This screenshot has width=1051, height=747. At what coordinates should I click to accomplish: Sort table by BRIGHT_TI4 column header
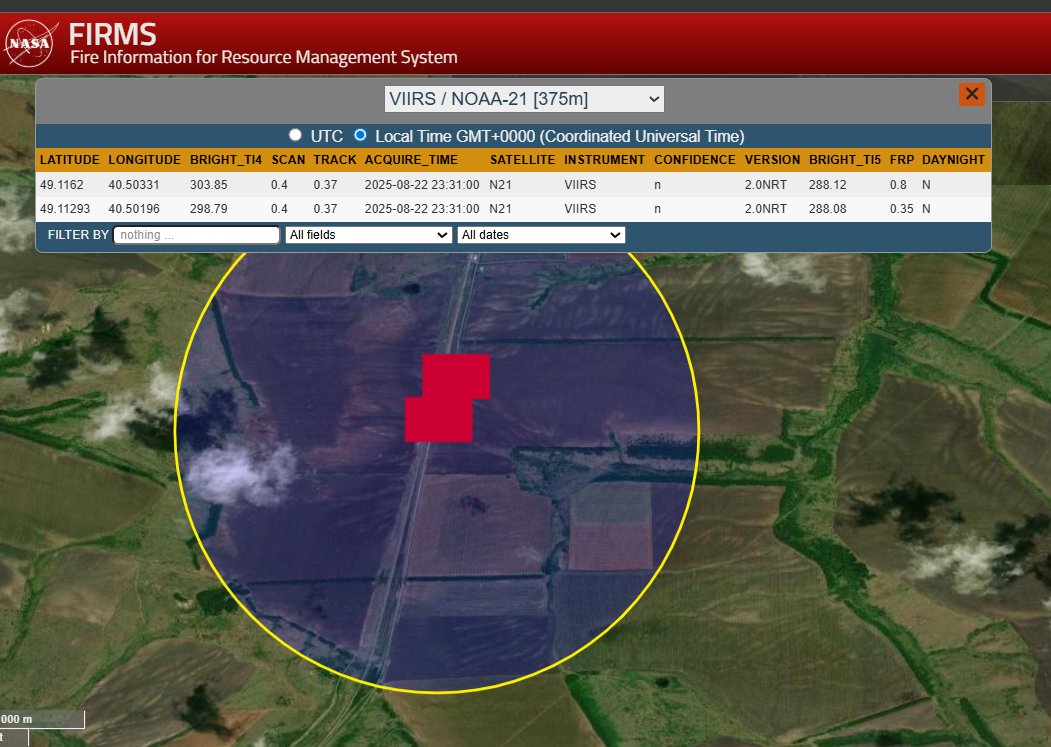[226, 160]
